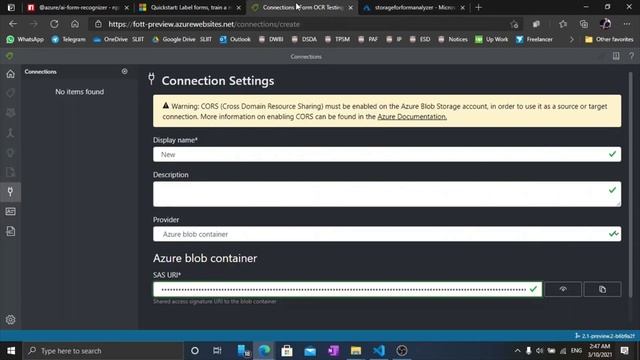Click the Windows search box

[x=103, y=351]
